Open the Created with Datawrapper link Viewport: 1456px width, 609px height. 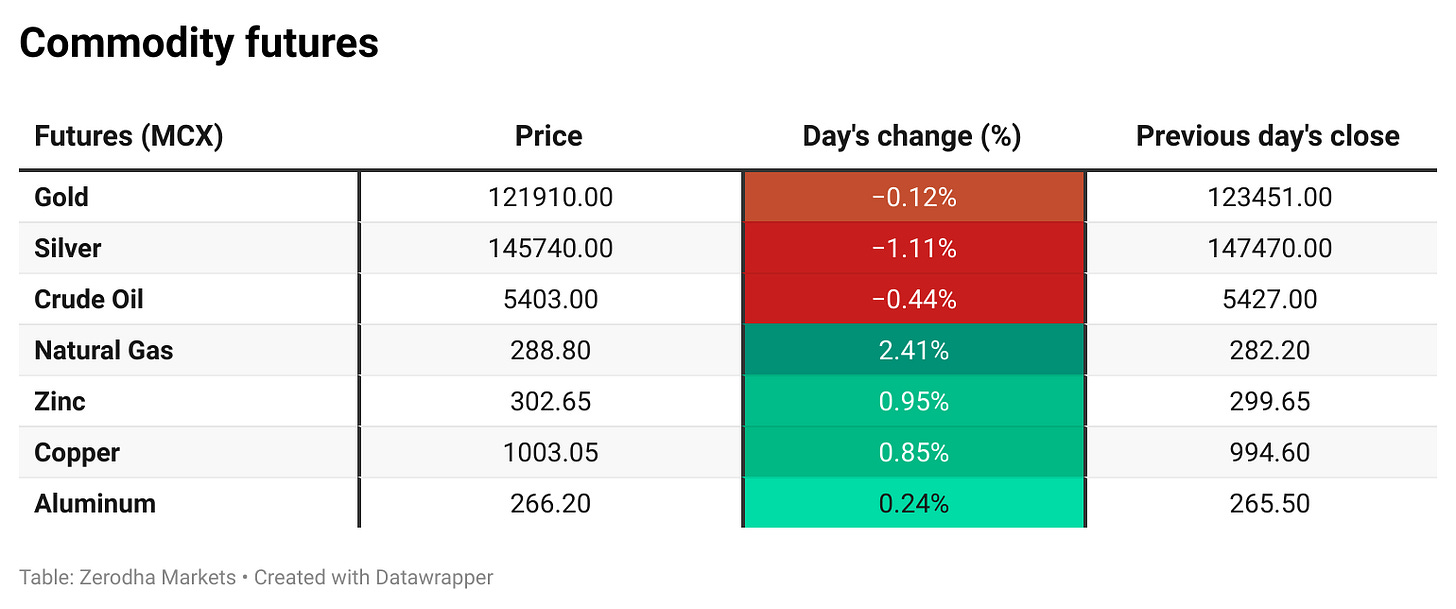point(374,577)
